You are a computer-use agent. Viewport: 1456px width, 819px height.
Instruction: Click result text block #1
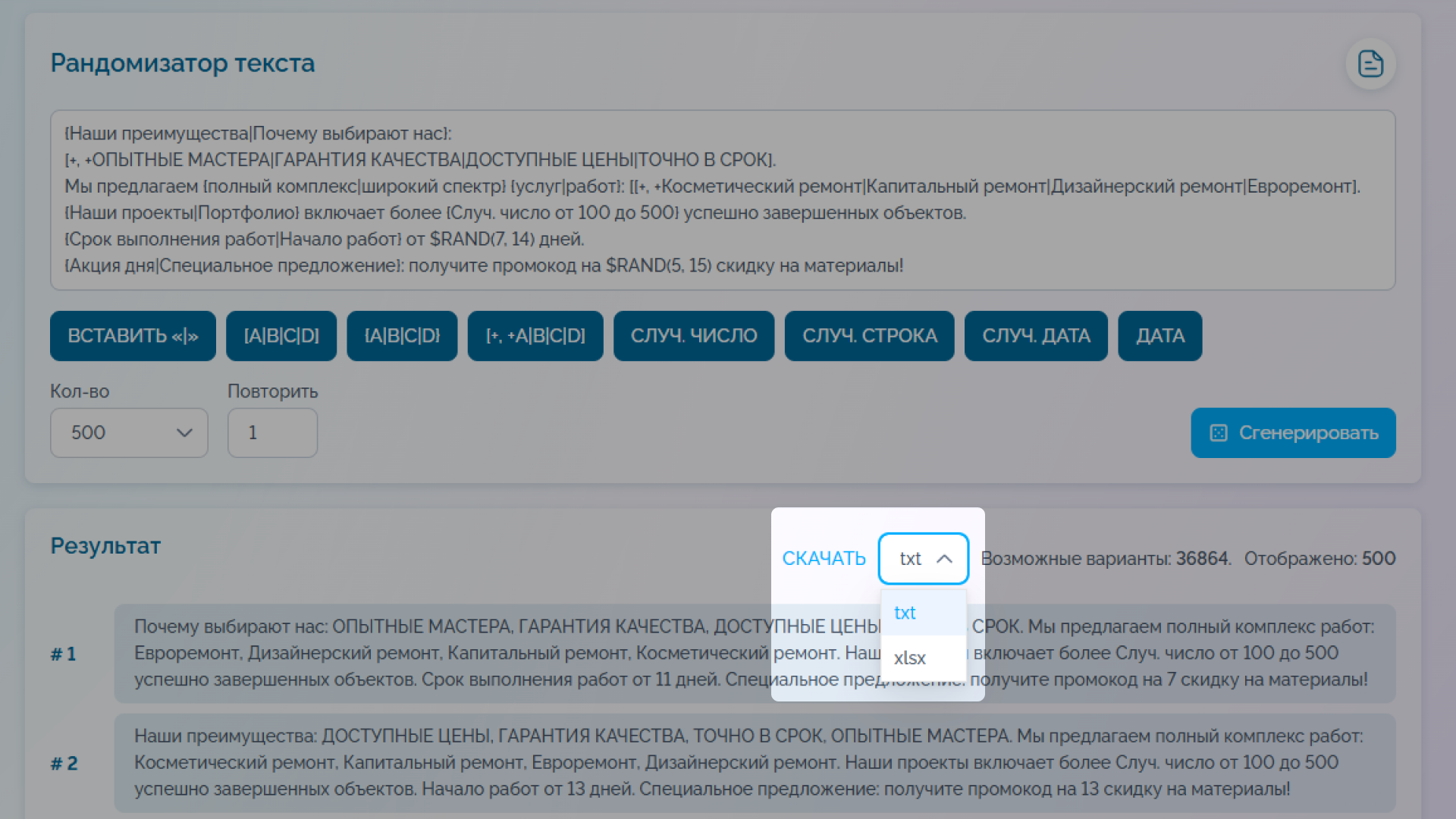[755, 654]
